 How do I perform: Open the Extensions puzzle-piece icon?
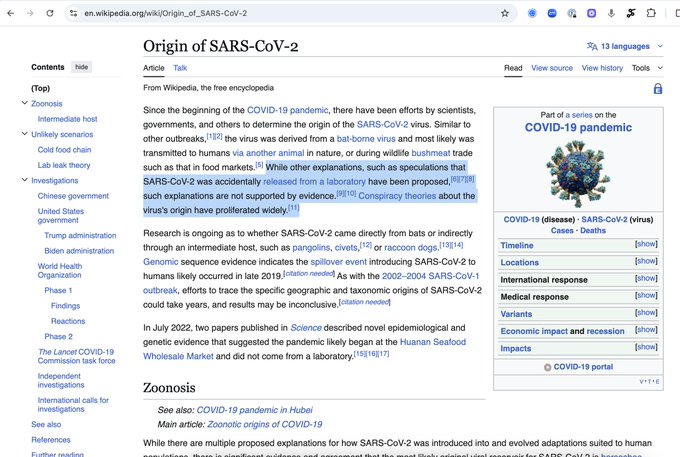click(651, 13)
